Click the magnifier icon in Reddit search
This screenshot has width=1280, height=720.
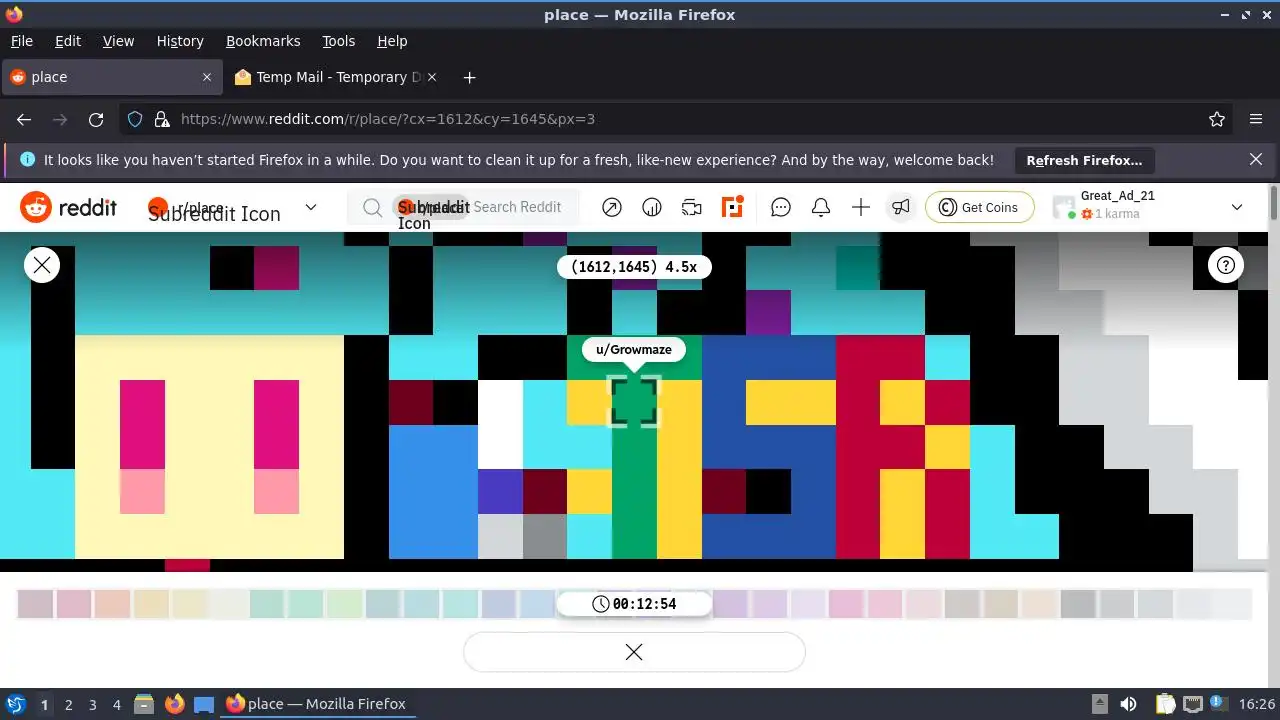click(x=372, y=207)
